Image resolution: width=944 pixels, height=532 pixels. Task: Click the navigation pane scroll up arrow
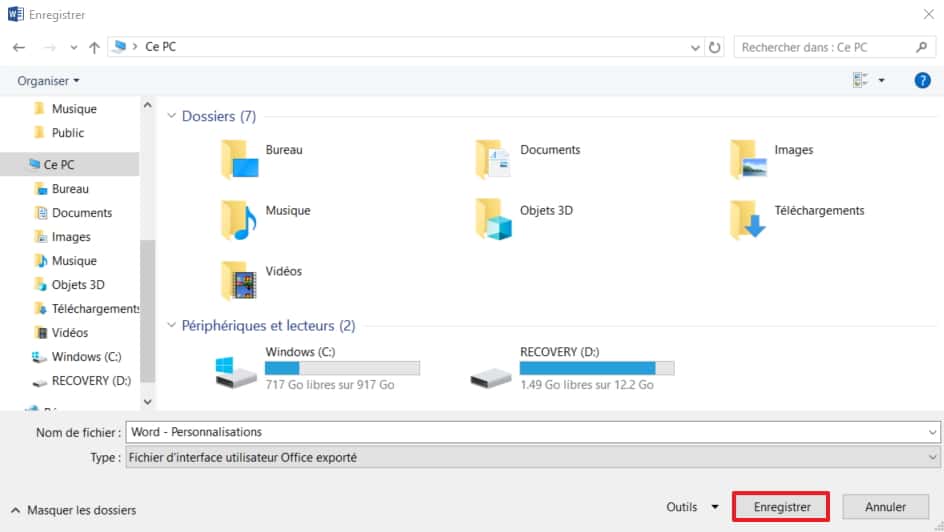point(148,105)
